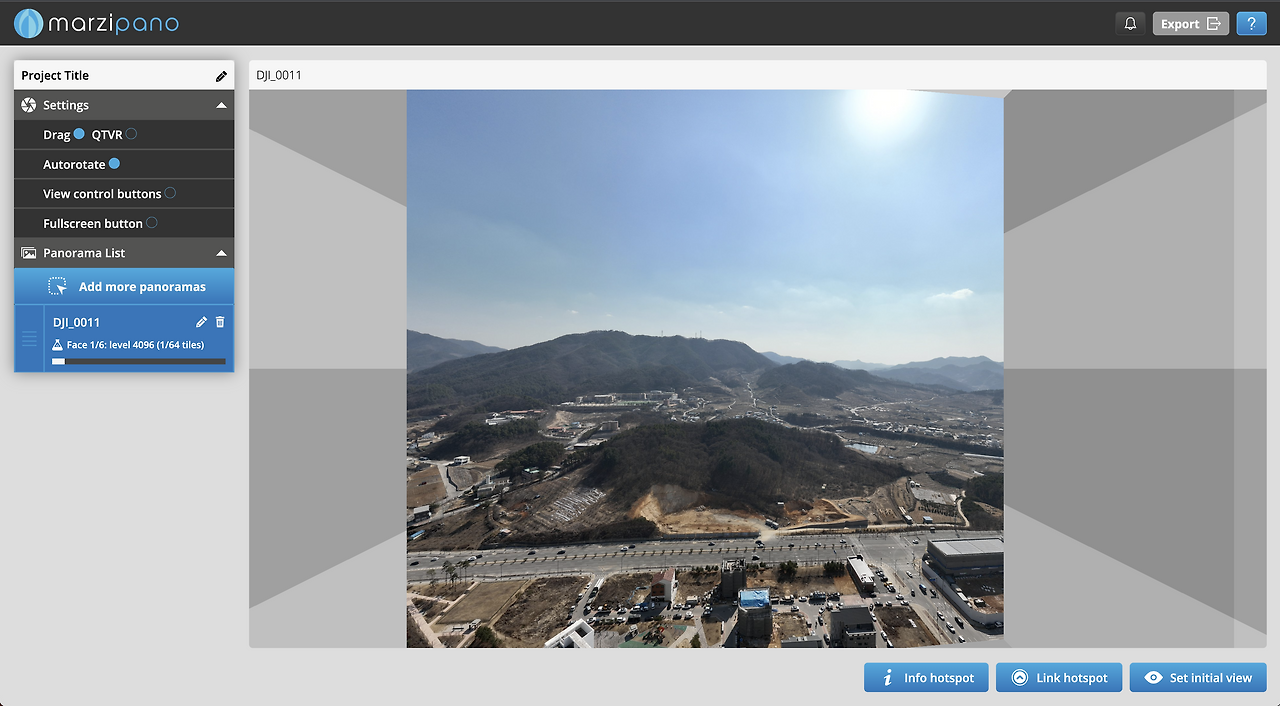Enable View control buttons
The height and width of the screenshot is (706, 1280).
point(170,193)
